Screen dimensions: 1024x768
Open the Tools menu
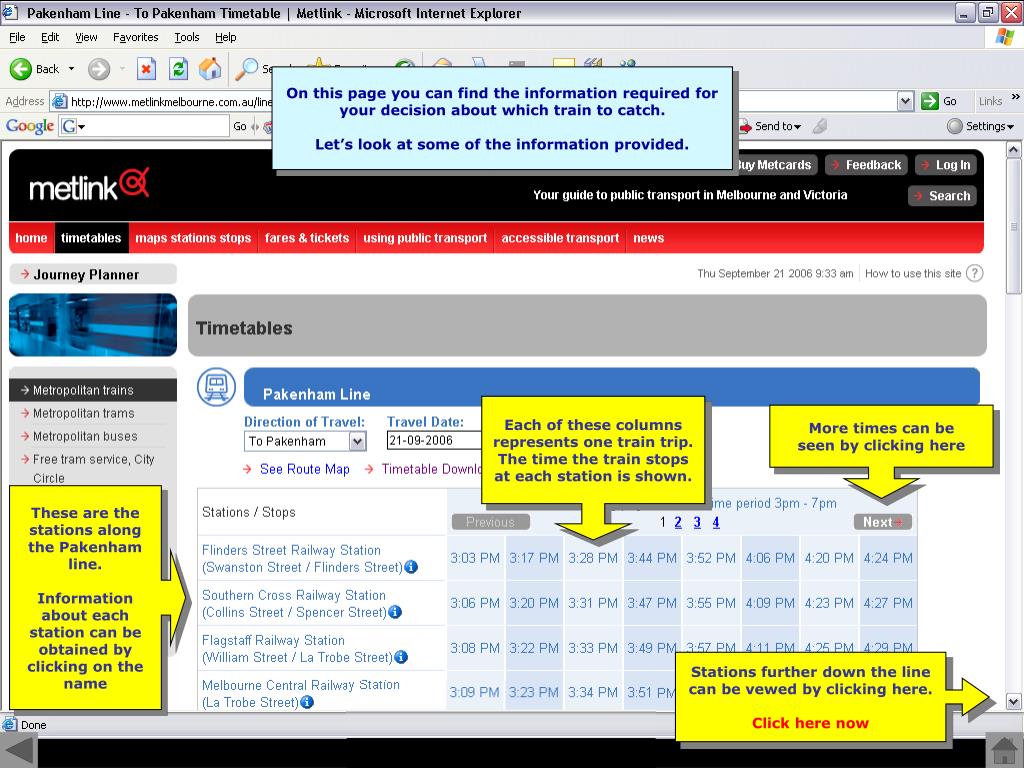186,37
